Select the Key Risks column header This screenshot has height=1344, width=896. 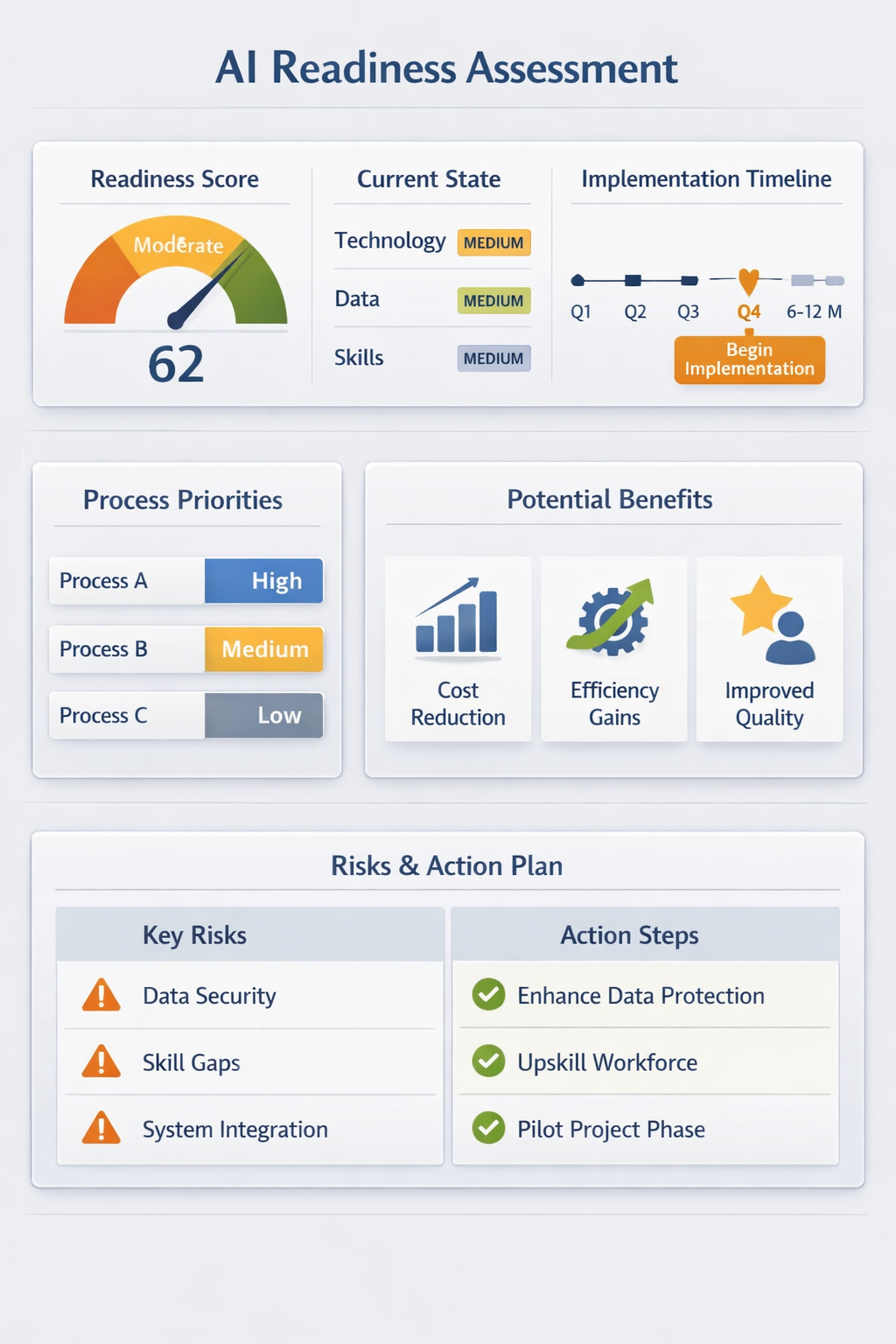[194, 935]
